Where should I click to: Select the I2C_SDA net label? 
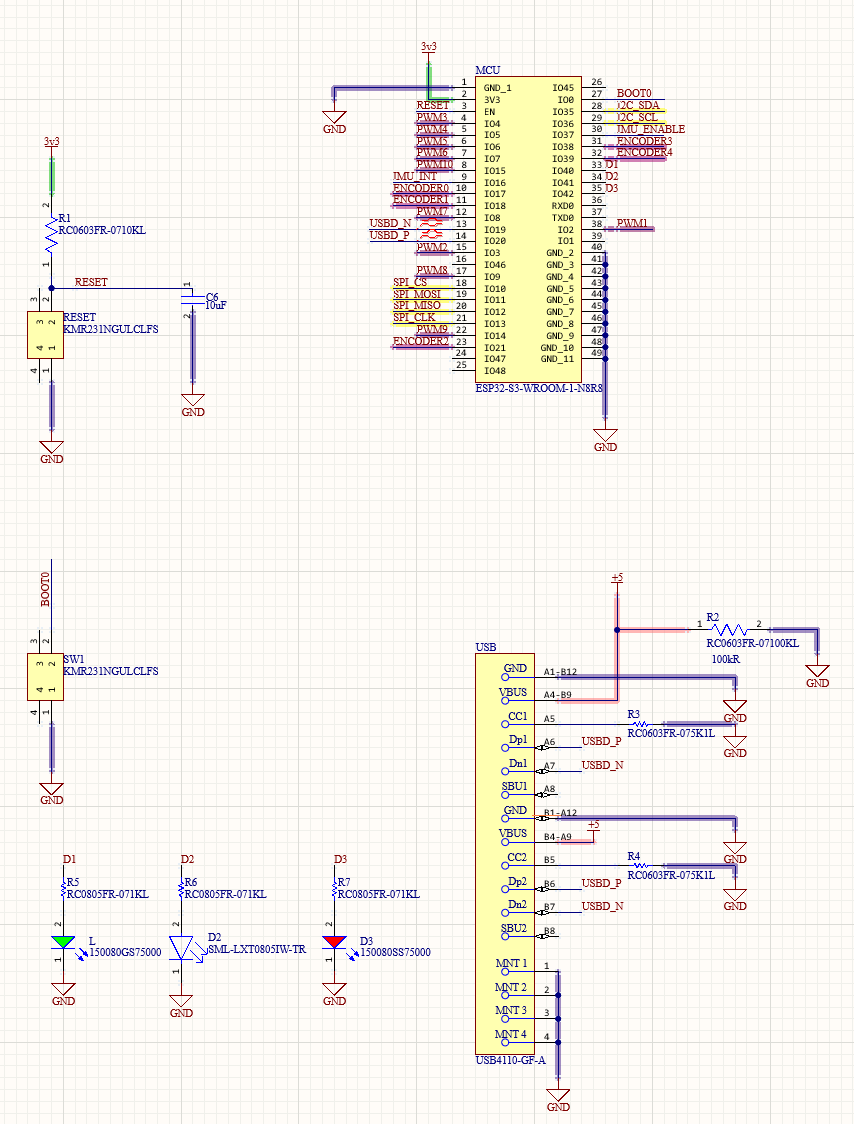tap(638, 105)
